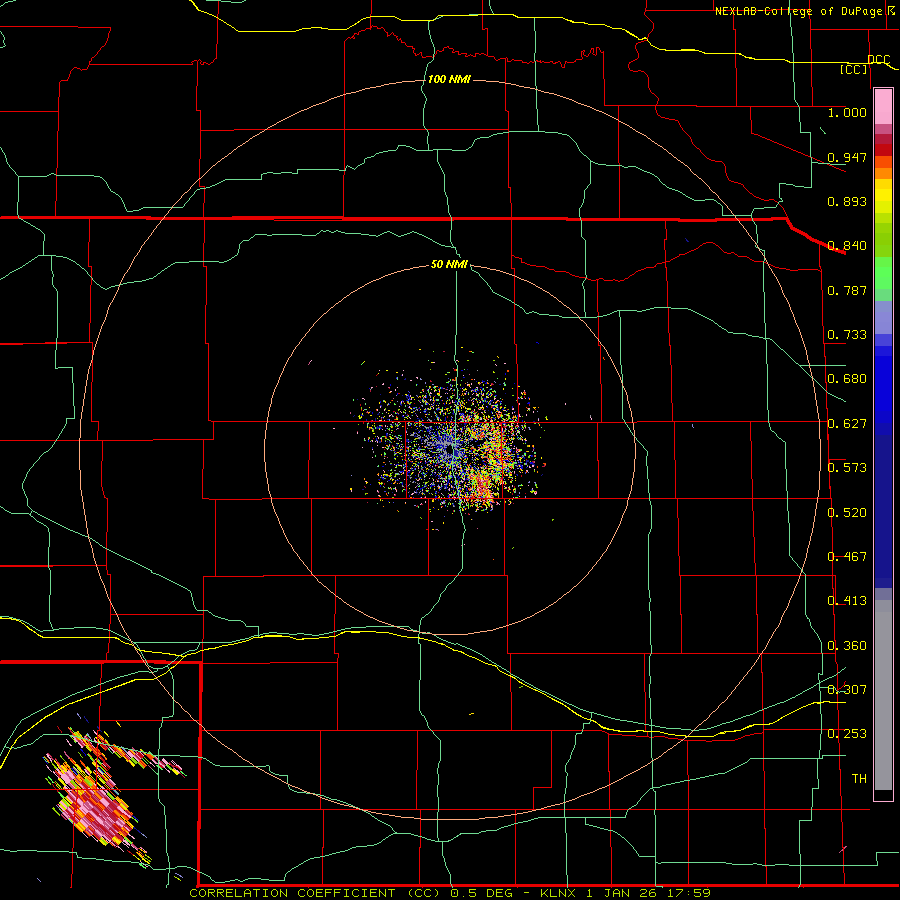
Task: Click the 0.733 scale value
Action: coord(847,335)
